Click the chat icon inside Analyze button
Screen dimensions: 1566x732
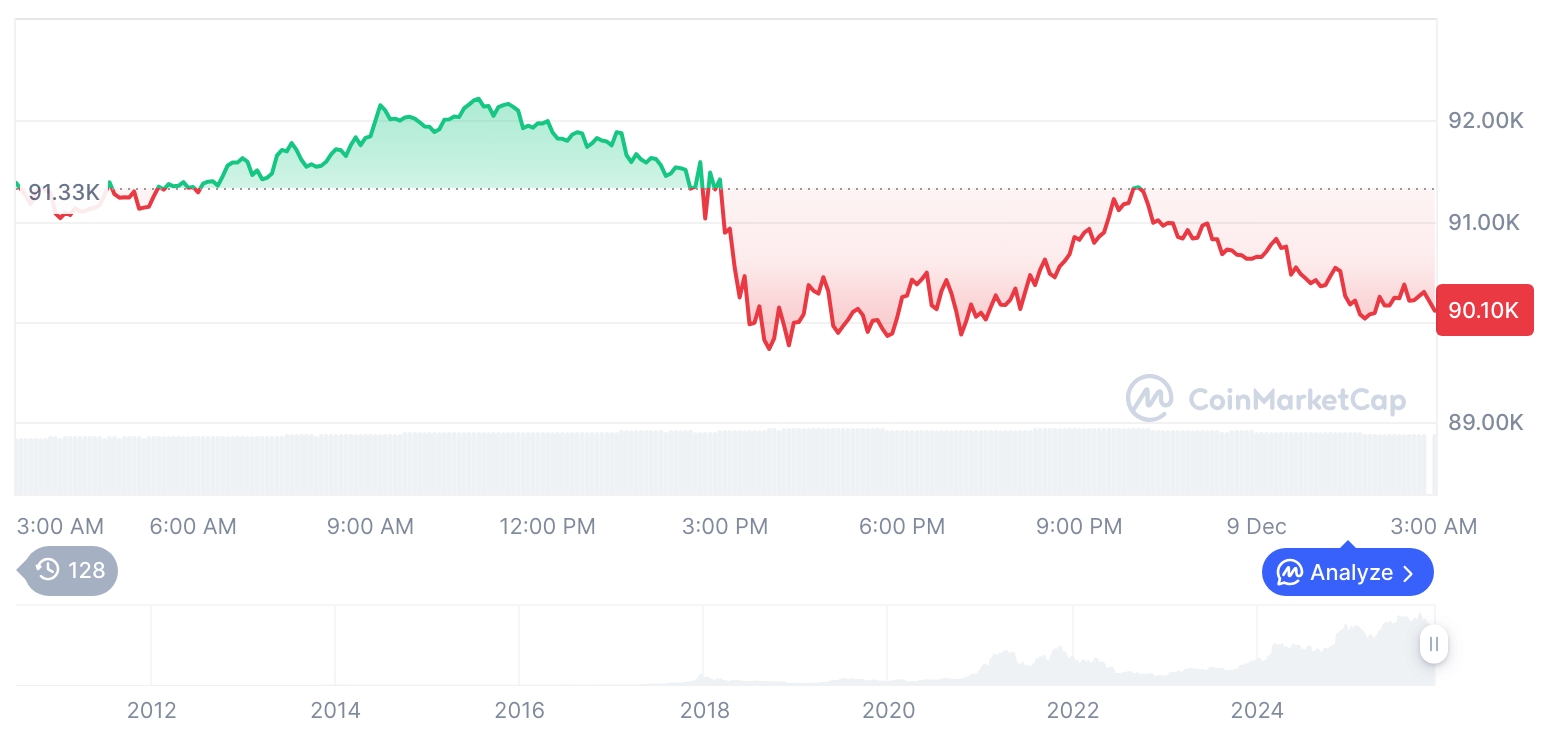(1290, 573)
